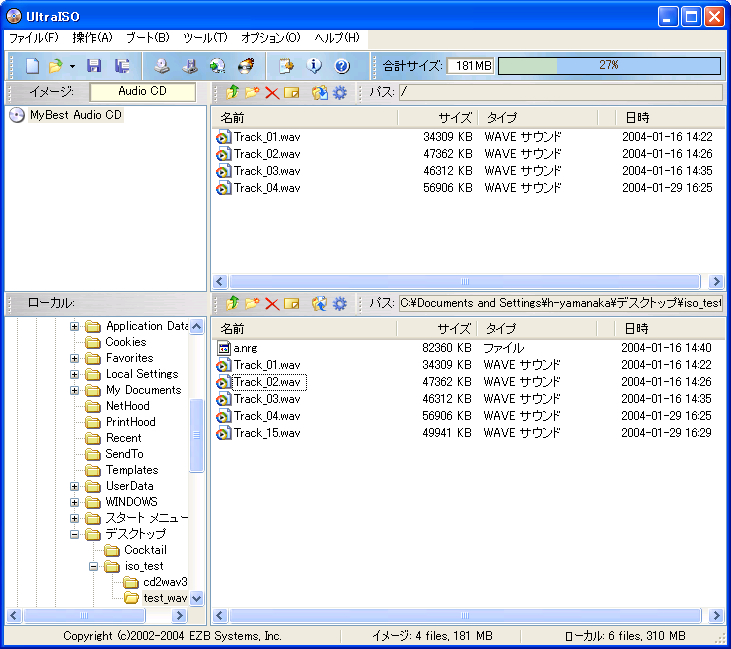Click the Open image folder icon in main toolbar
This screenshot has width=731, height=649.
pyautogui.click(x=55, y=66)
